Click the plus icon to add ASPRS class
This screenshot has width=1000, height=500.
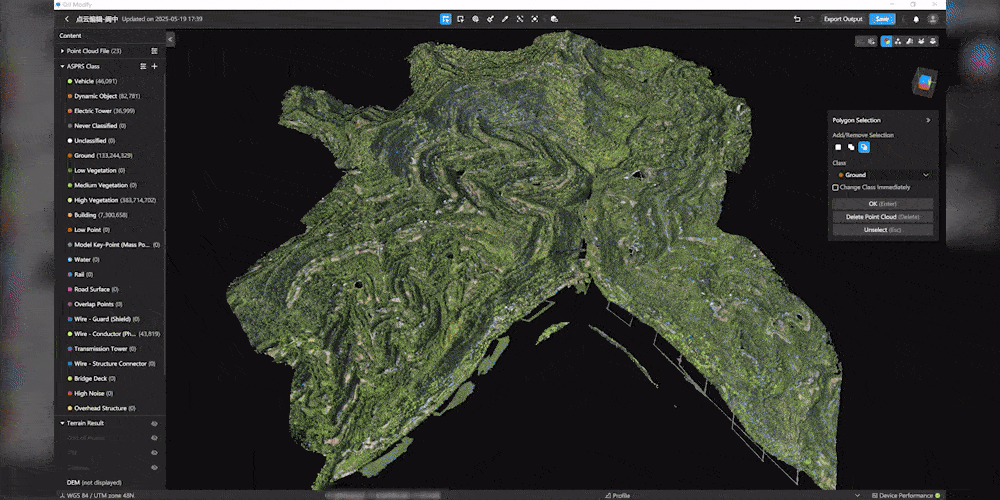tap(154, 66)
